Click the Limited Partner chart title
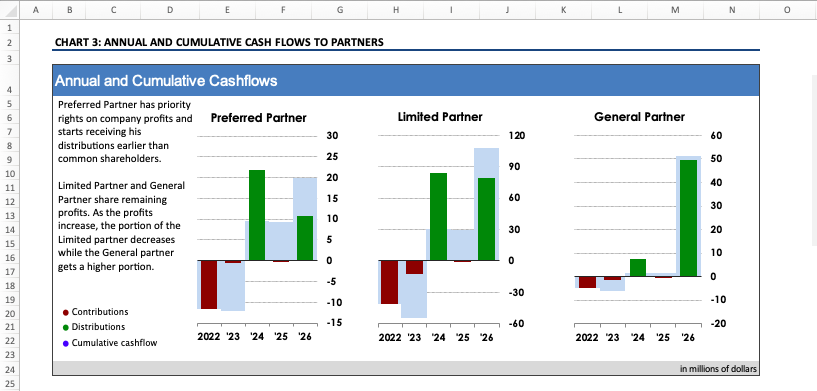This screenshot has height=391, width=817. click(440, 117)
